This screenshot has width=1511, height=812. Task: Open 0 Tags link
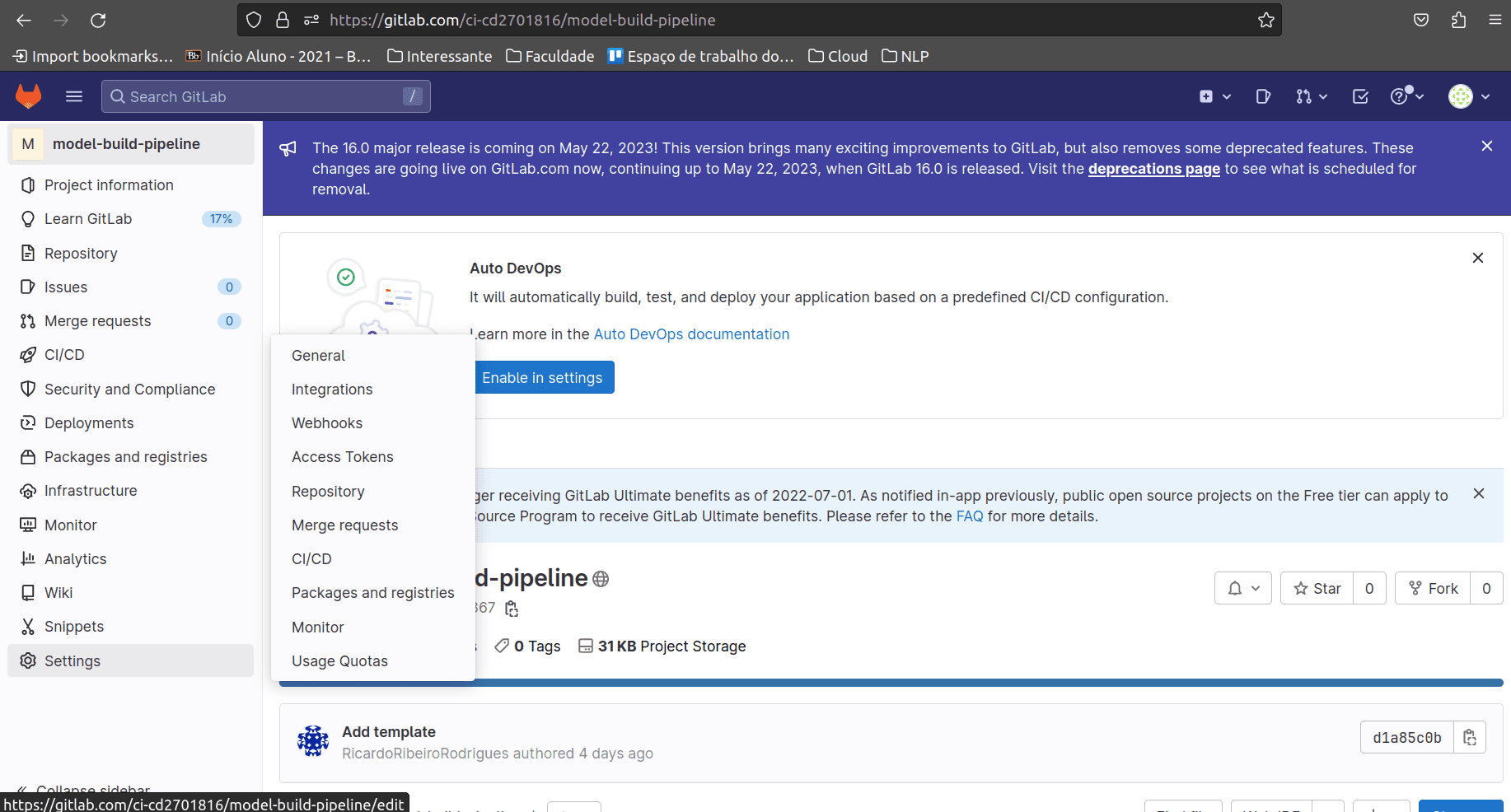[527, 646]
